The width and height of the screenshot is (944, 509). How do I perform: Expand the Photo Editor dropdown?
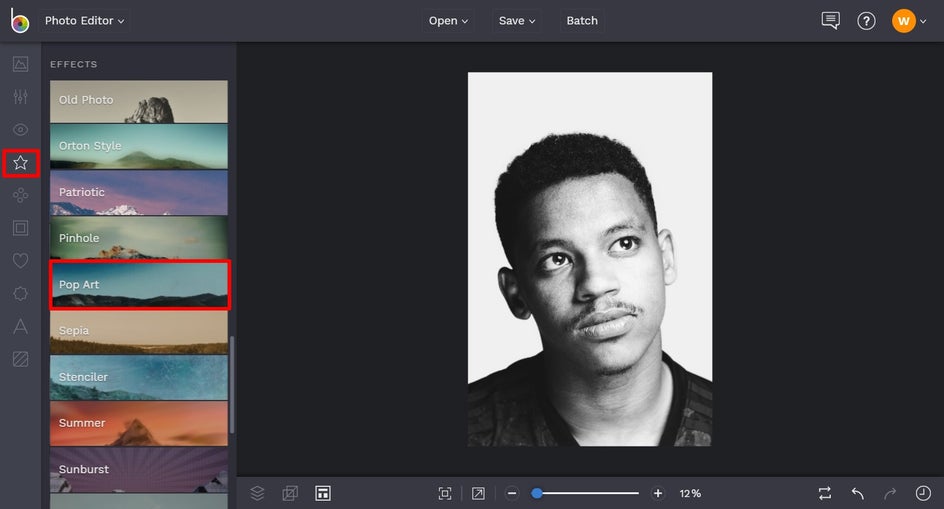84,21
